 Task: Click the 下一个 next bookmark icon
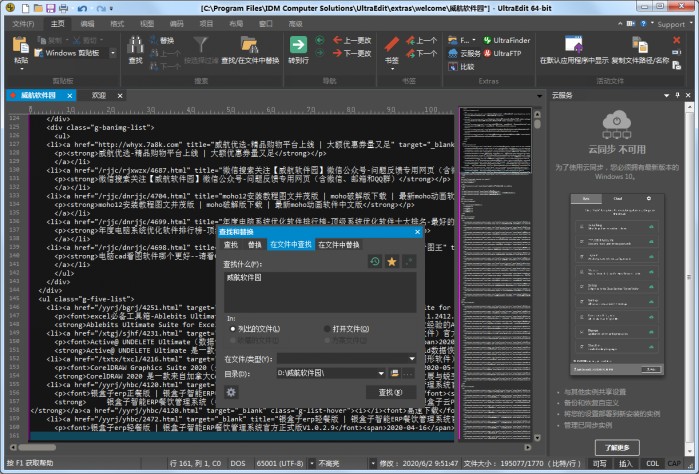click(x=410, y=54)
